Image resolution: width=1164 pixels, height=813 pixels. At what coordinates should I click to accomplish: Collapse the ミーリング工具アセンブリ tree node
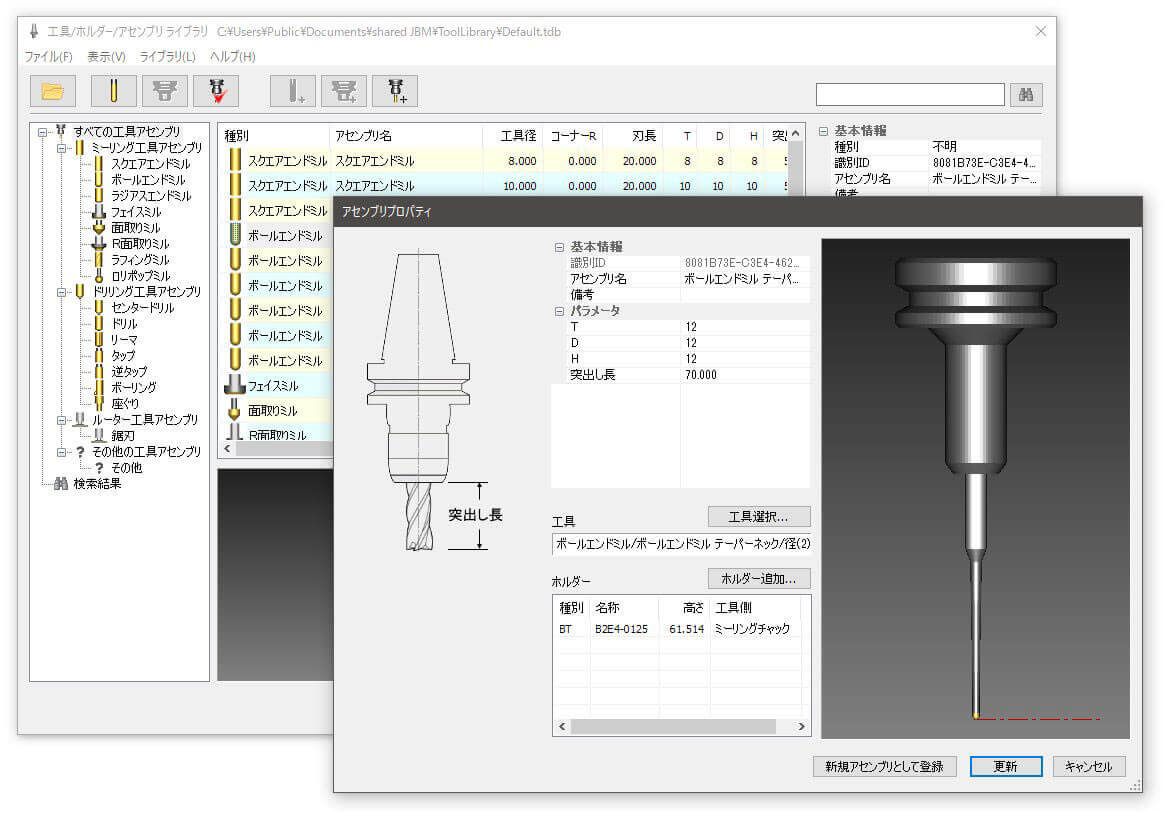[x=62, y=148]
